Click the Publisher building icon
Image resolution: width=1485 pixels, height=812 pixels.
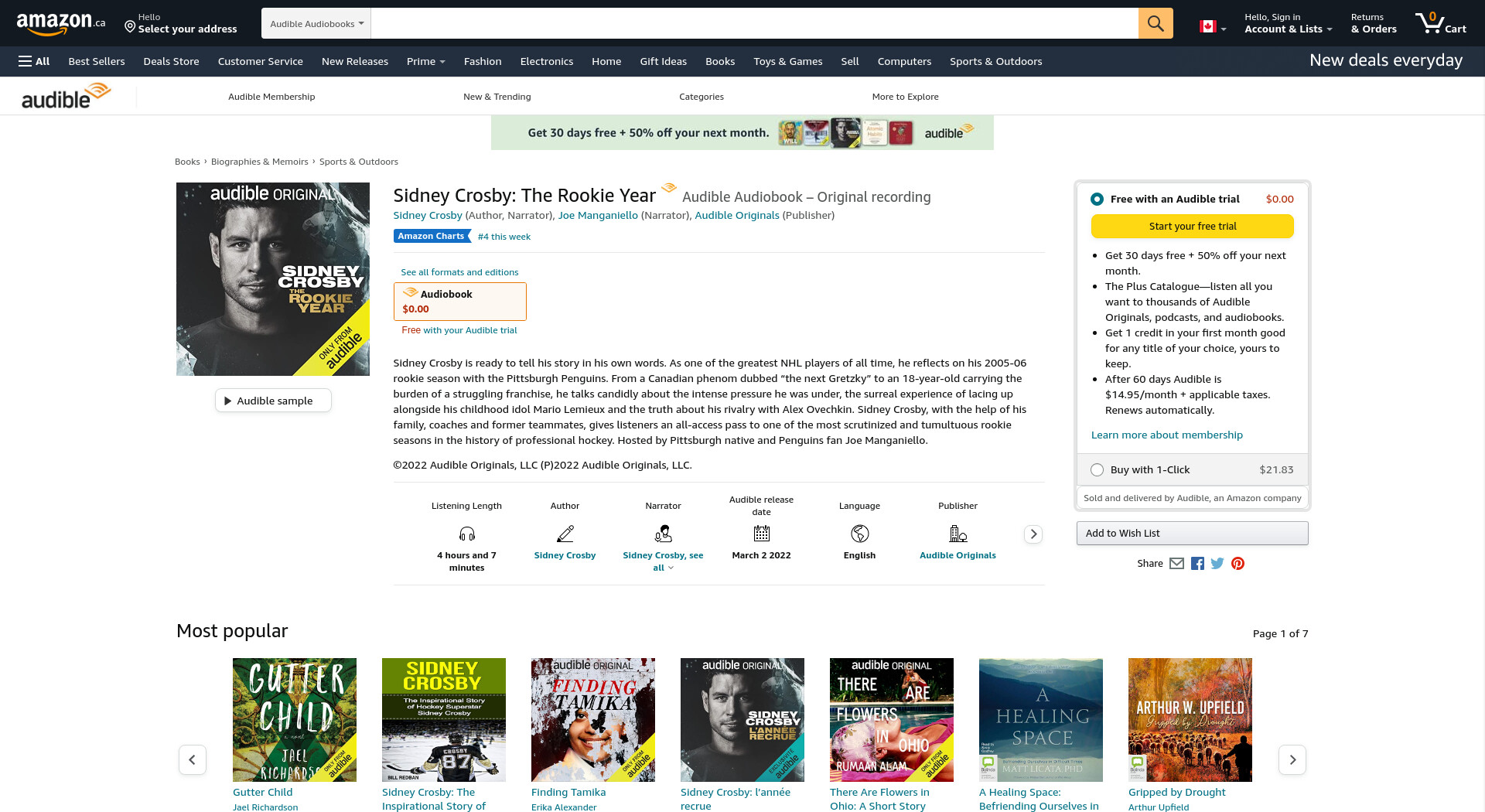958,534
